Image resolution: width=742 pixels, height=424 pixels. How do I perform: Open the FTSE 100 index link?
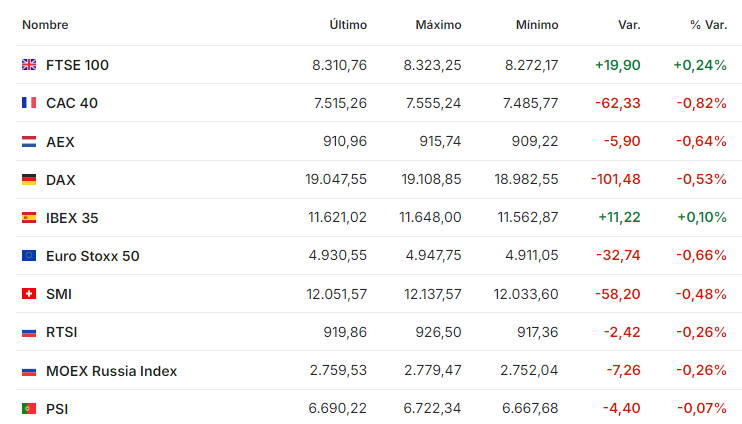pyautogui.click(x=77, y=65)
